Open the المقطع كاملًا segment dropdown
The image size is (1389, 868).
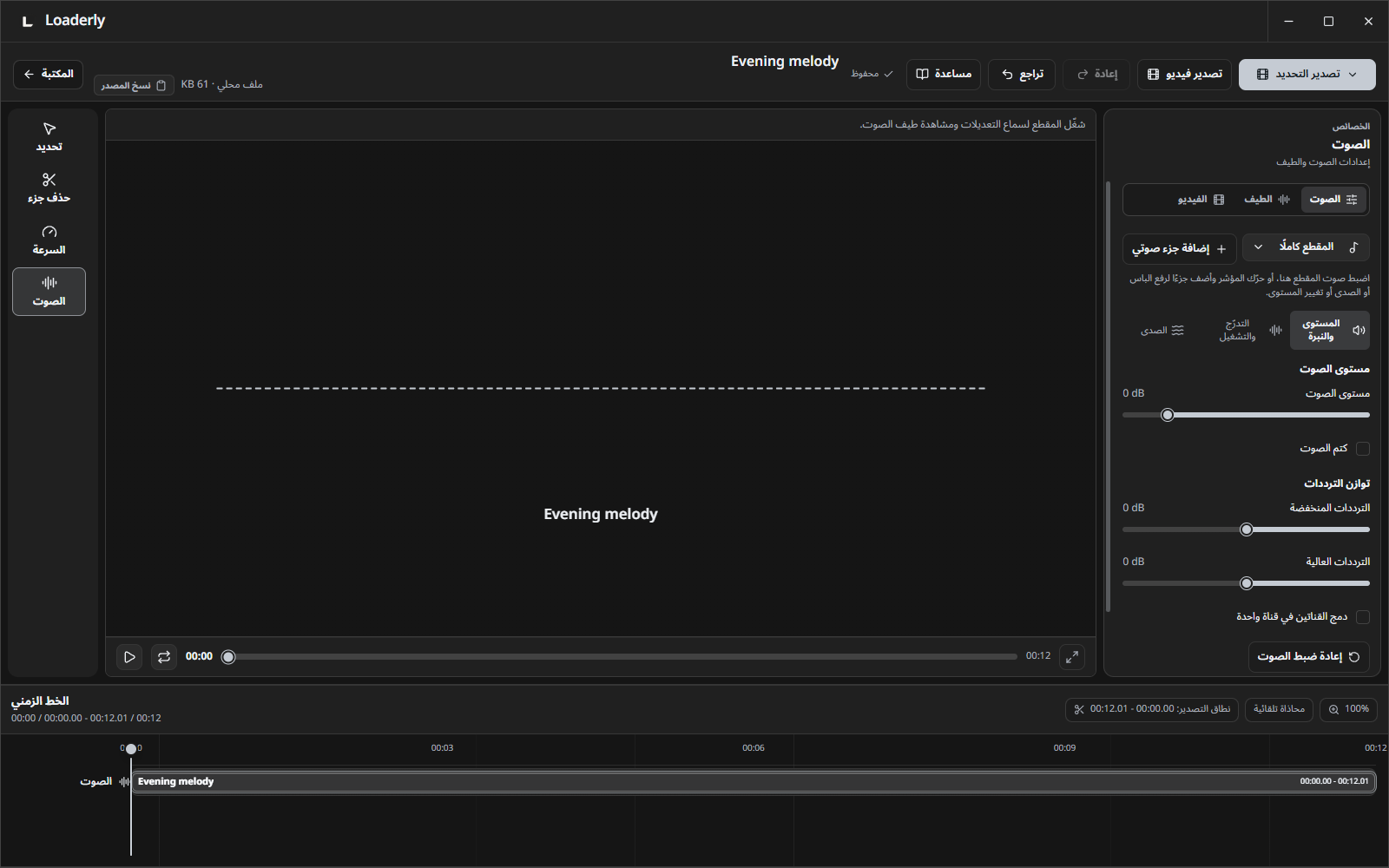(x=1306, y=247)
